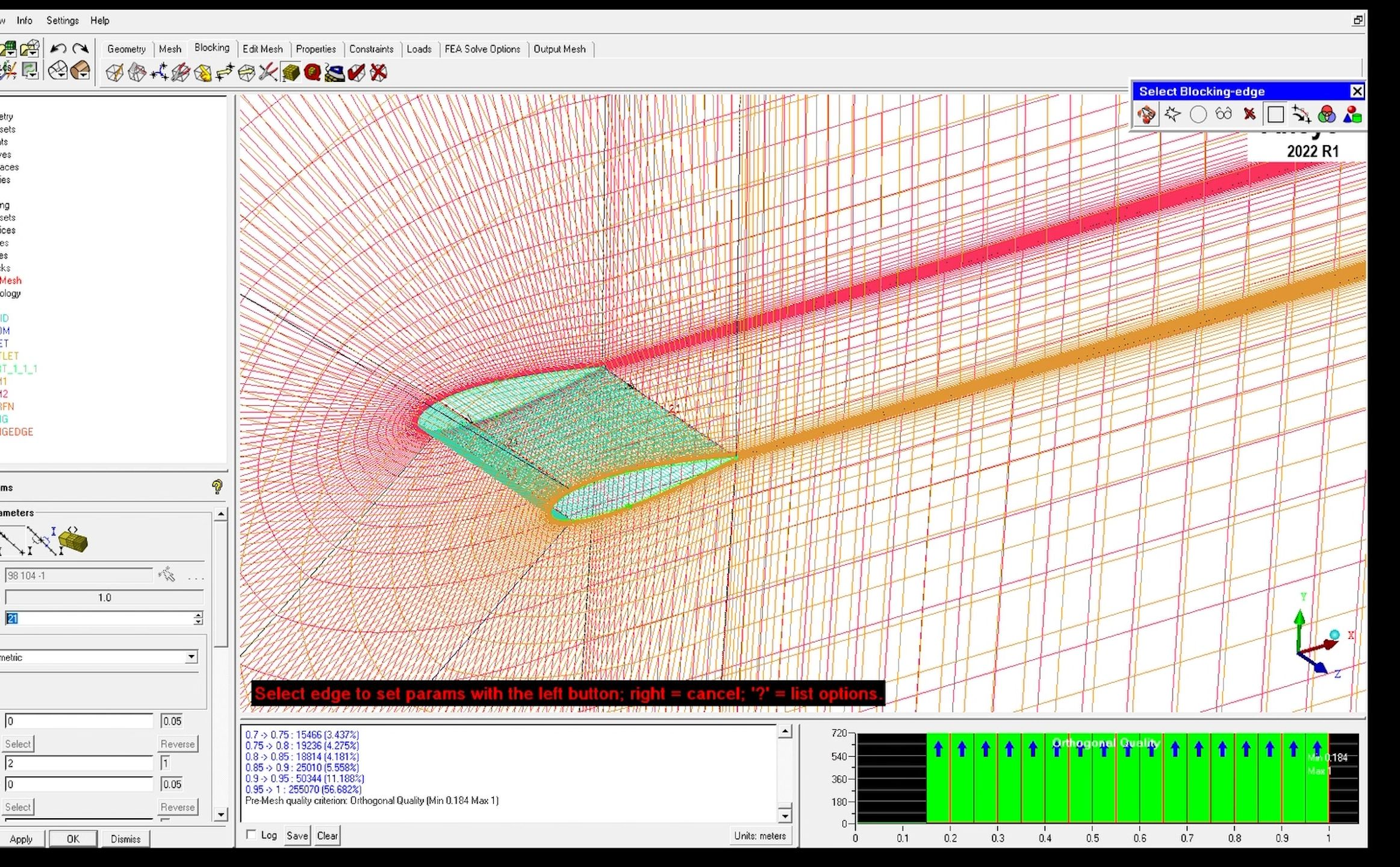Select the Pre-Mesh Params tool icon

coord(290,73)
